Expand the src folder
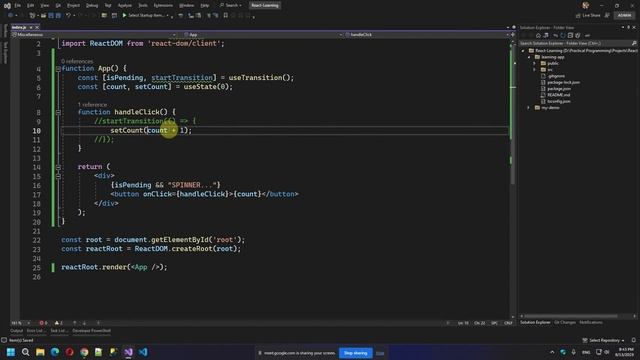Screen dimensions: 640x360 535,70
